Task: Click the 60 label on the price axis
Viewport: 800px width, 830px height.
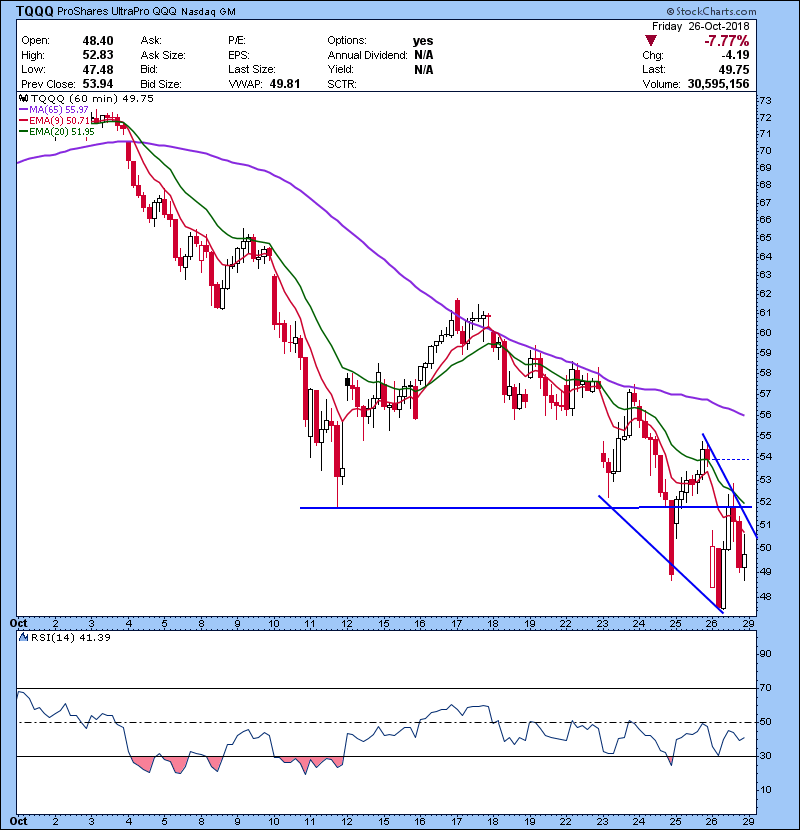Action: click(766, 332)
